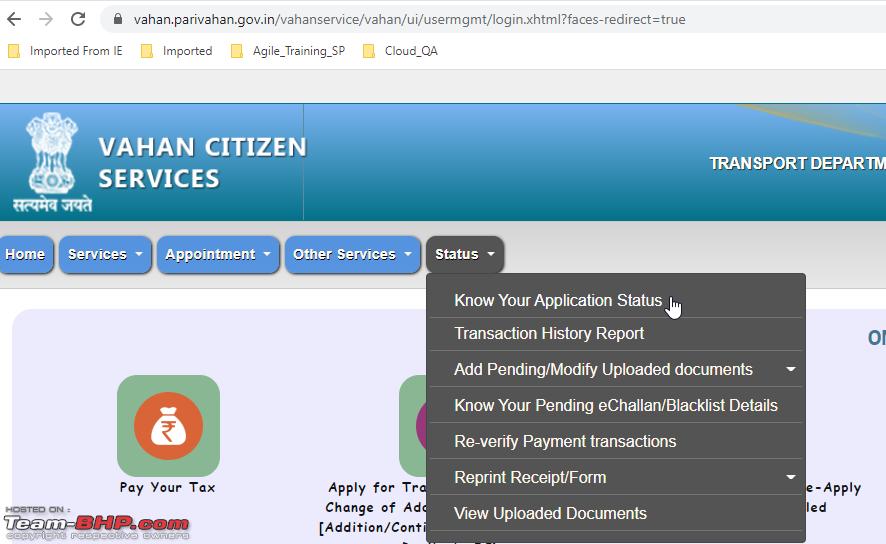Open Transaction History Report
The image size is (886, 544).
click(616, 334)
